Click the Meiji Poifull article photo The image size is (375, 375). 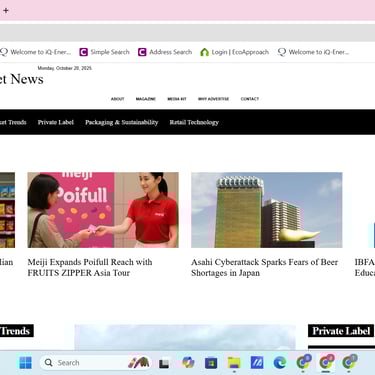coord(103,210)
